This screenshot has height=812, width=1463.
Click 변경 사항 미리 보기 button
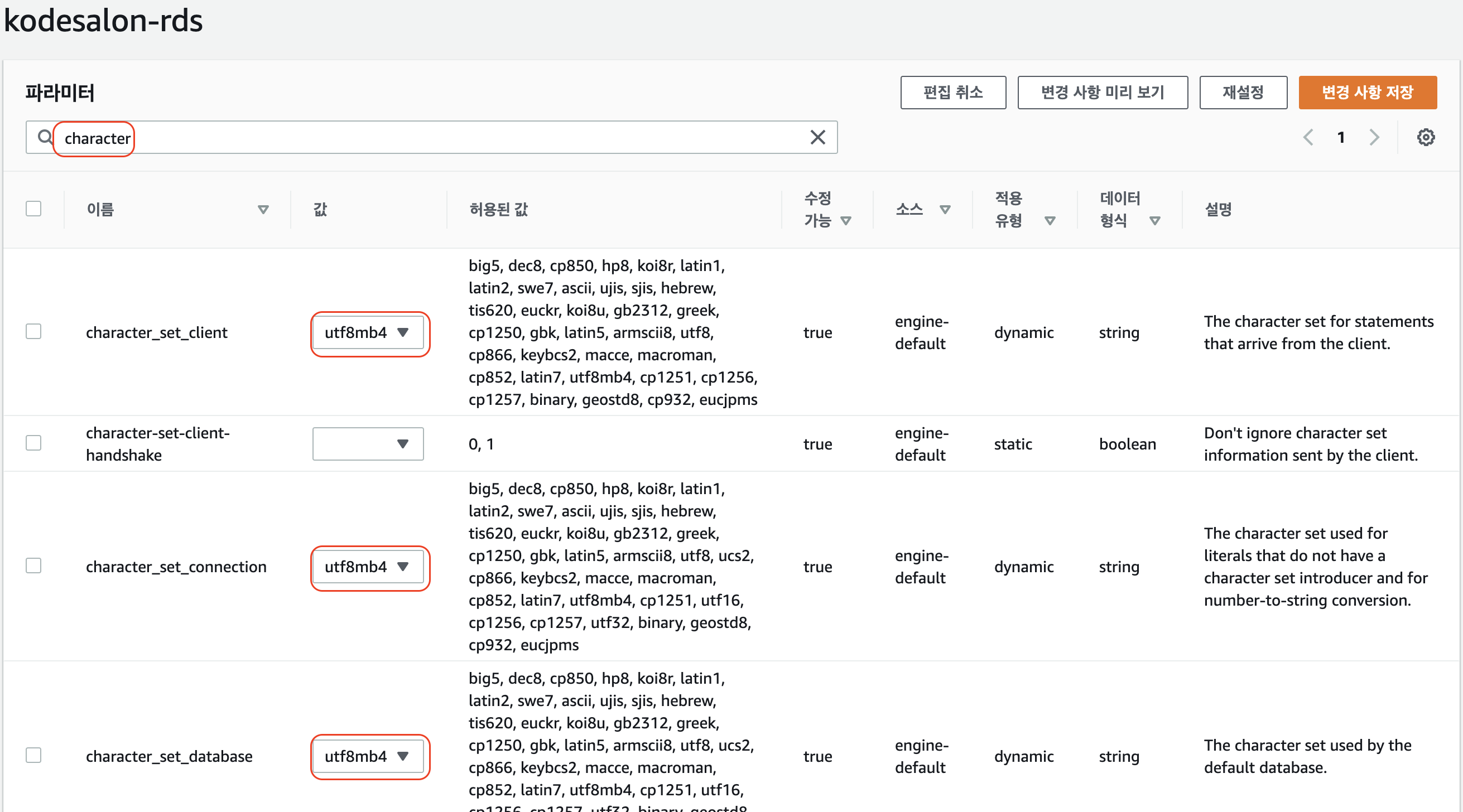coord(1102,92)
